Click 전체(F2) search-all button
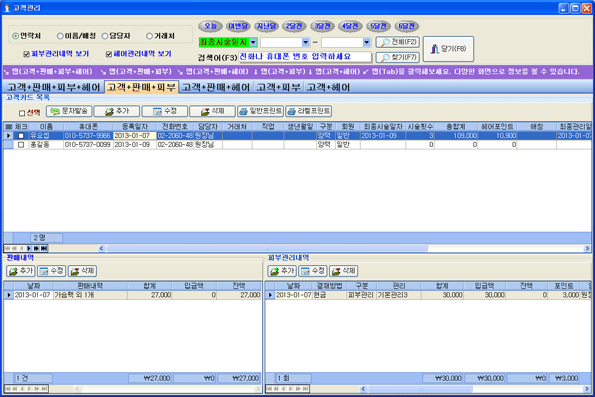This screenshot has width=595, height=397. tap(398, 42)
